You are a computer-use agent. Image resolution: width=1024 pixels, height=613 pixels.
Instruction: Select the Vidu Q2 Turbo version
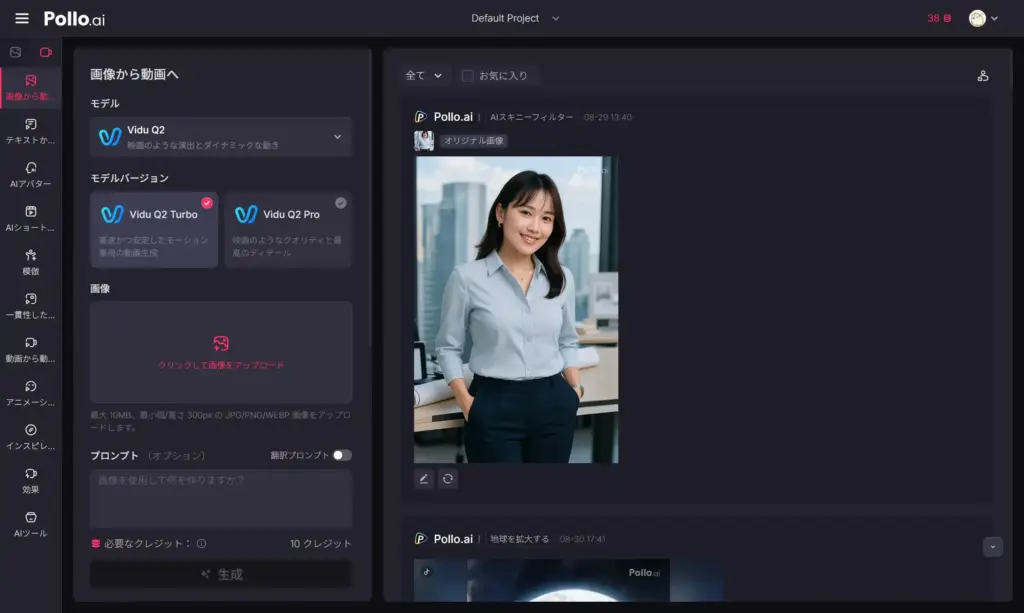click(154, 229)
